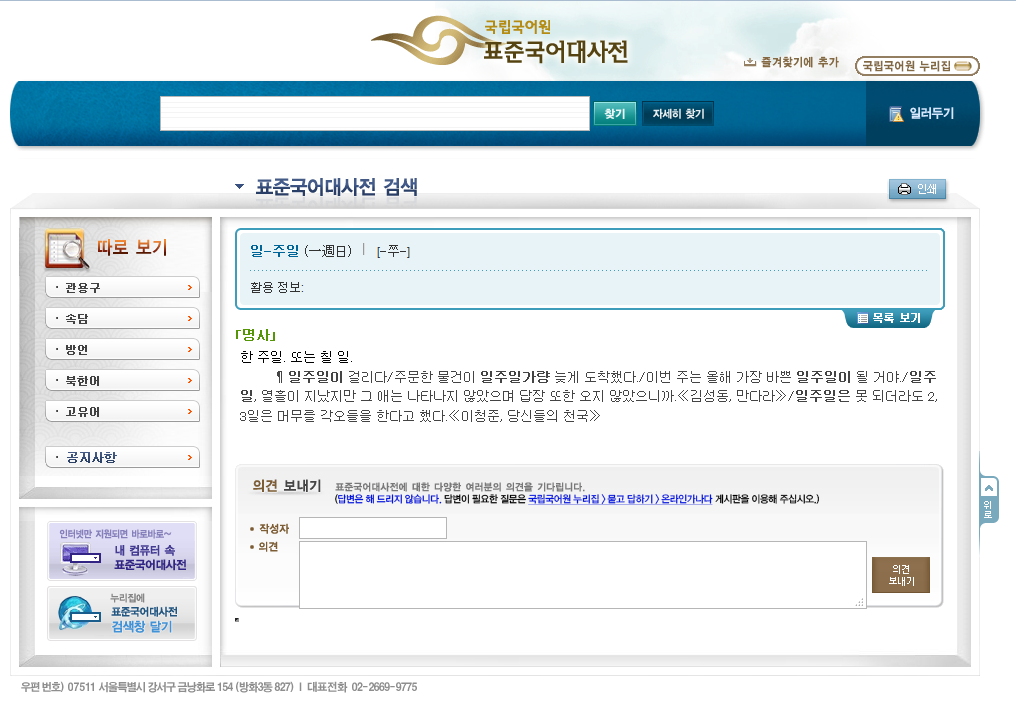Open the 공지사항 notices item
The width and height of the screenshot is (1016, 709).
pos(122,457)
